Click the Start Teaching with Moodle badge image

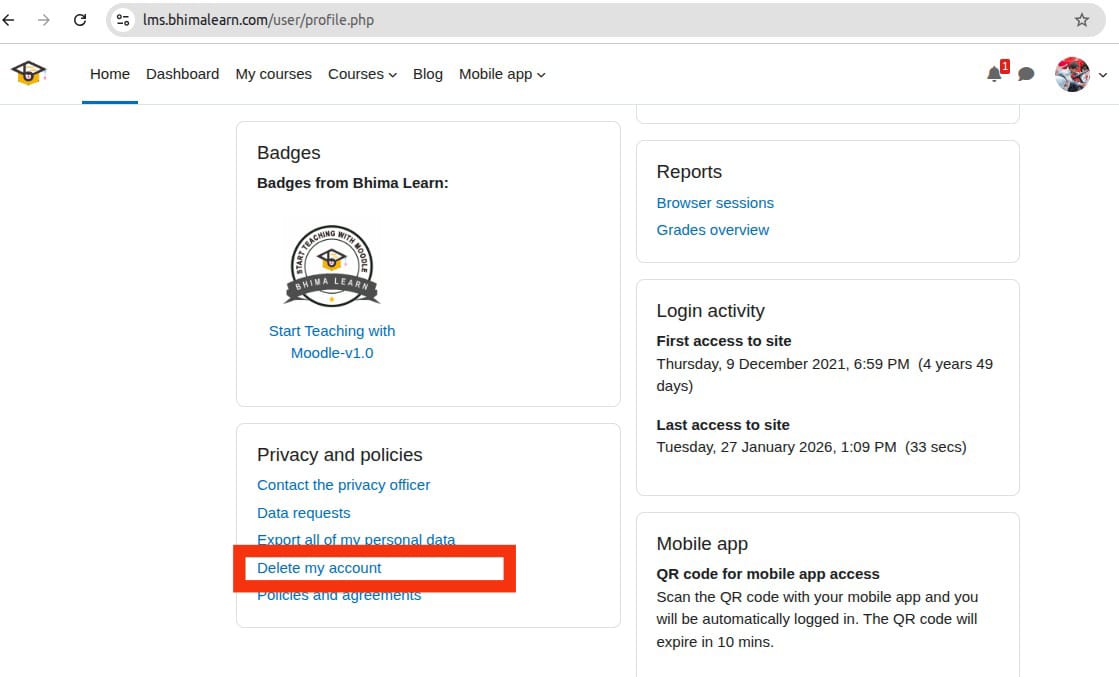coord(332,265)
